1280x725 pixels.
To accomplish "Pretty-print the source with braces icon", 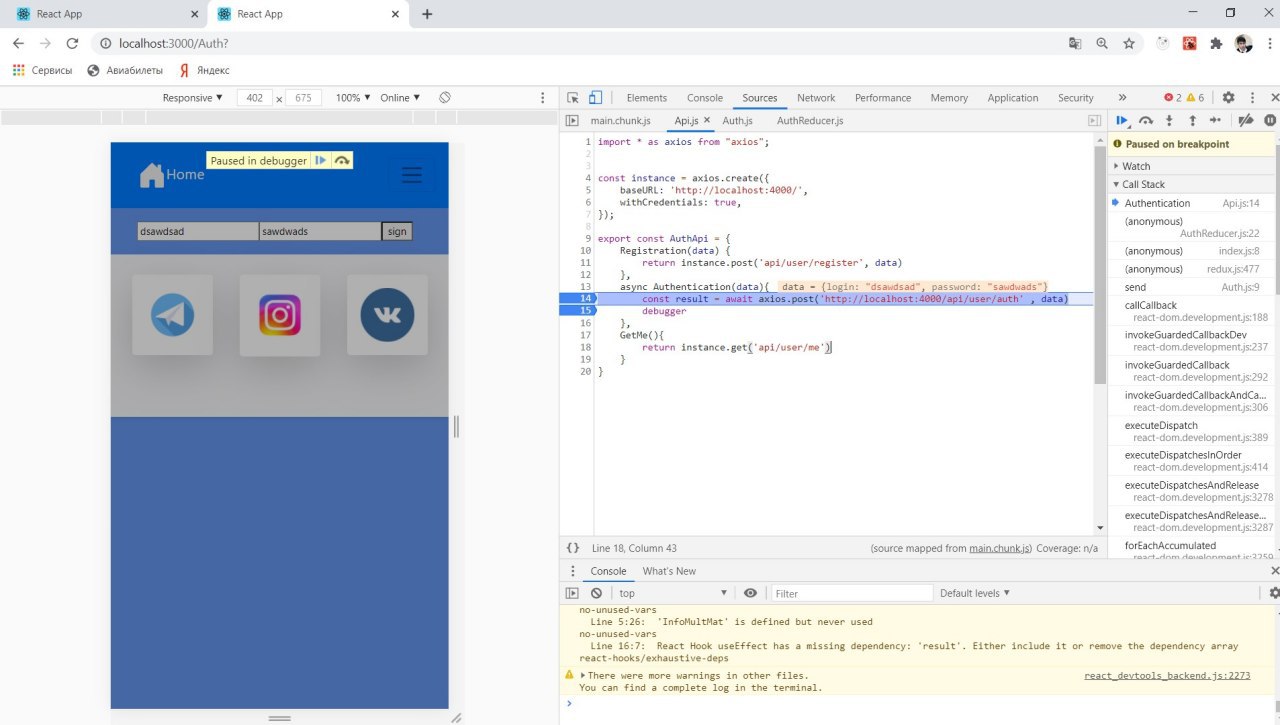I will pyautogui.click(x=573, y=548).
